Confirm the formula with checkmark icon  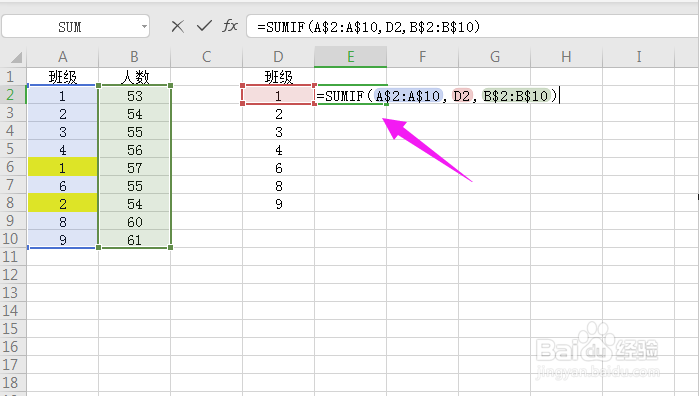204,26
